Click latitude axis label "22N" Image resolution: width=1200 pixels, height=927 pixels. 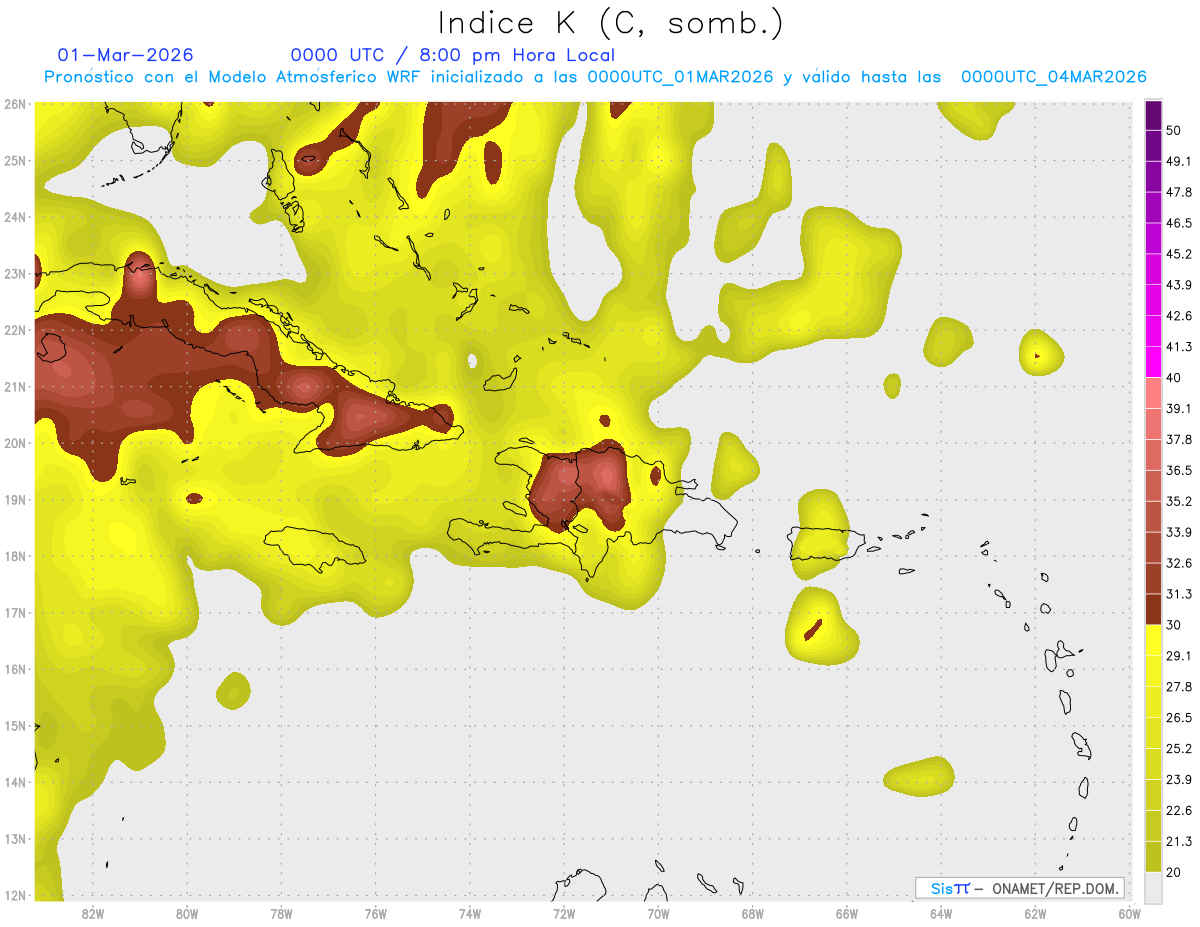point(14,330)
